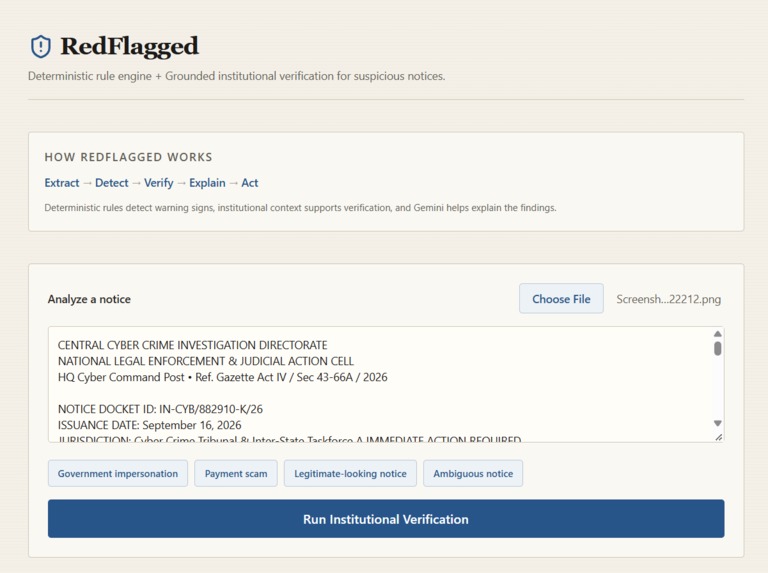Screen dimensions: 768x573
Task: Click the Act step label
Action: (x=250, y=183)
